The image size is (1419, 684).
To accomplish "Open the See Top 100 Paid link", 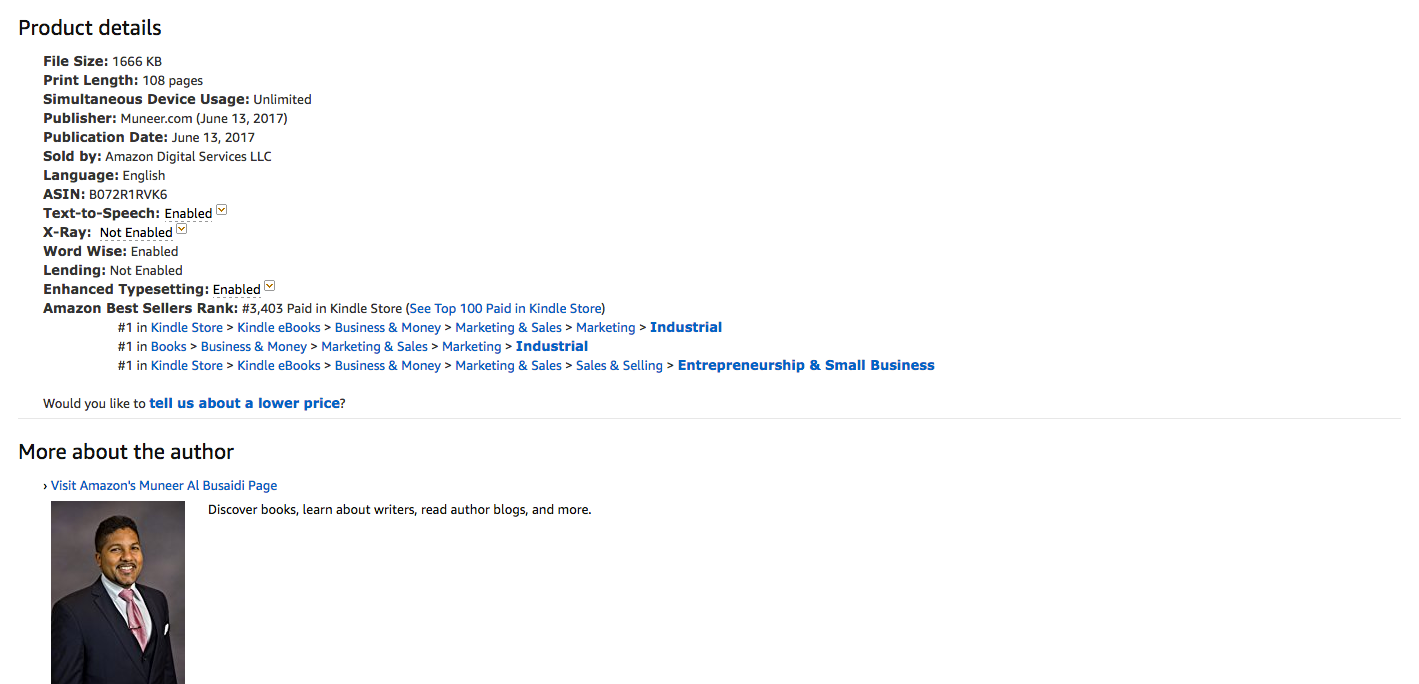I will (505, 309).
